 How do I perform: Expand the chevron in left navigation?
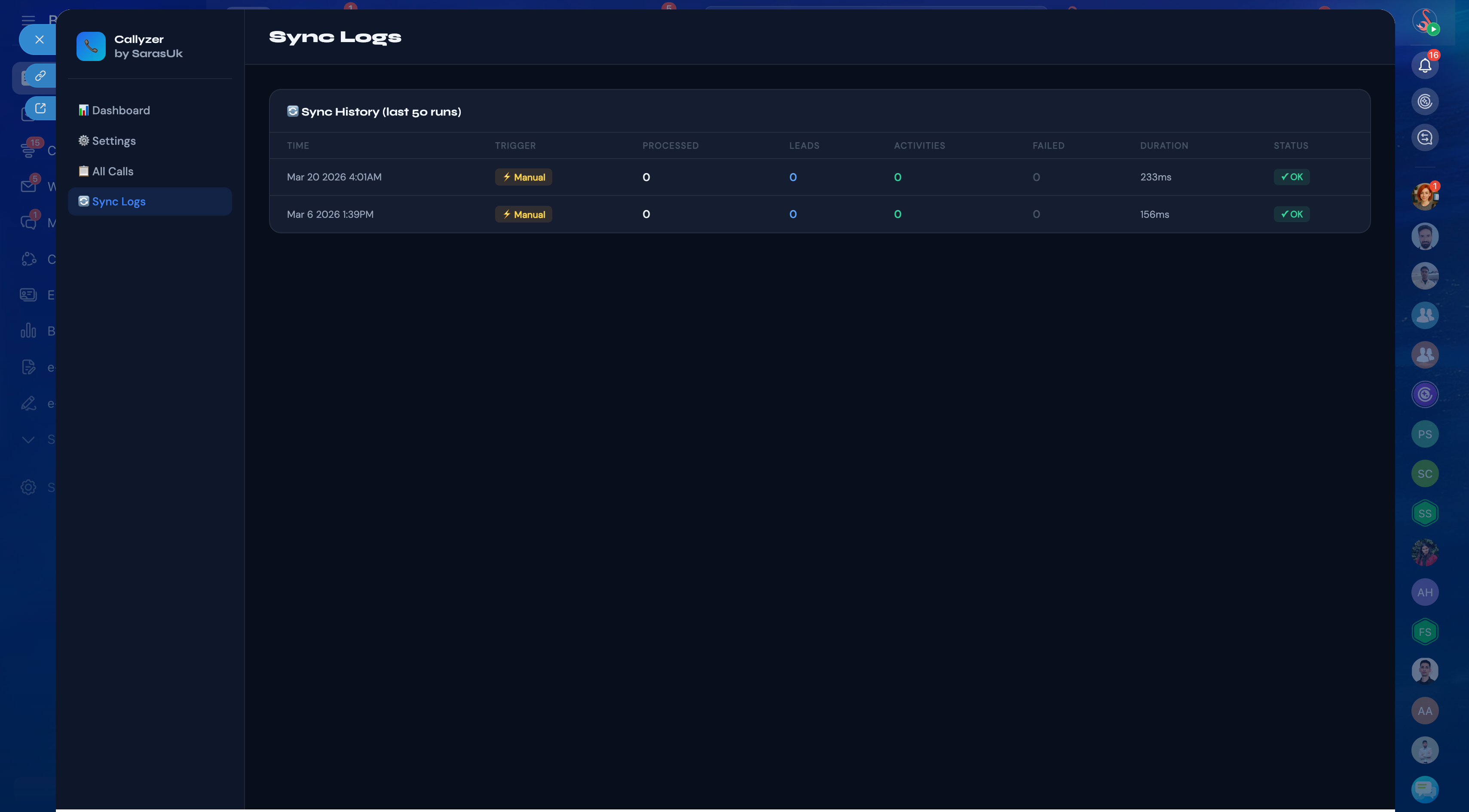click(x=28, y=439)
